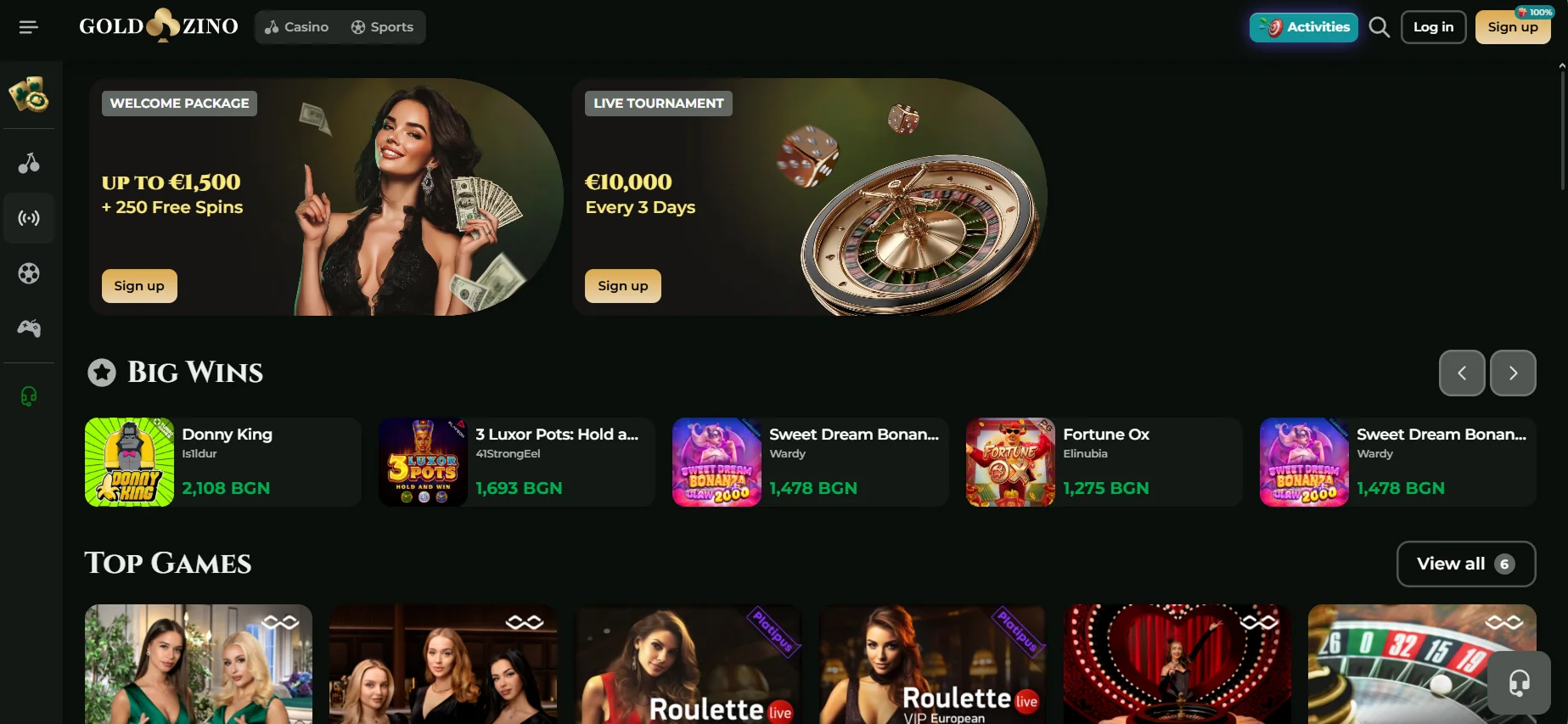Switch to the Casino tab

[296, 27]
